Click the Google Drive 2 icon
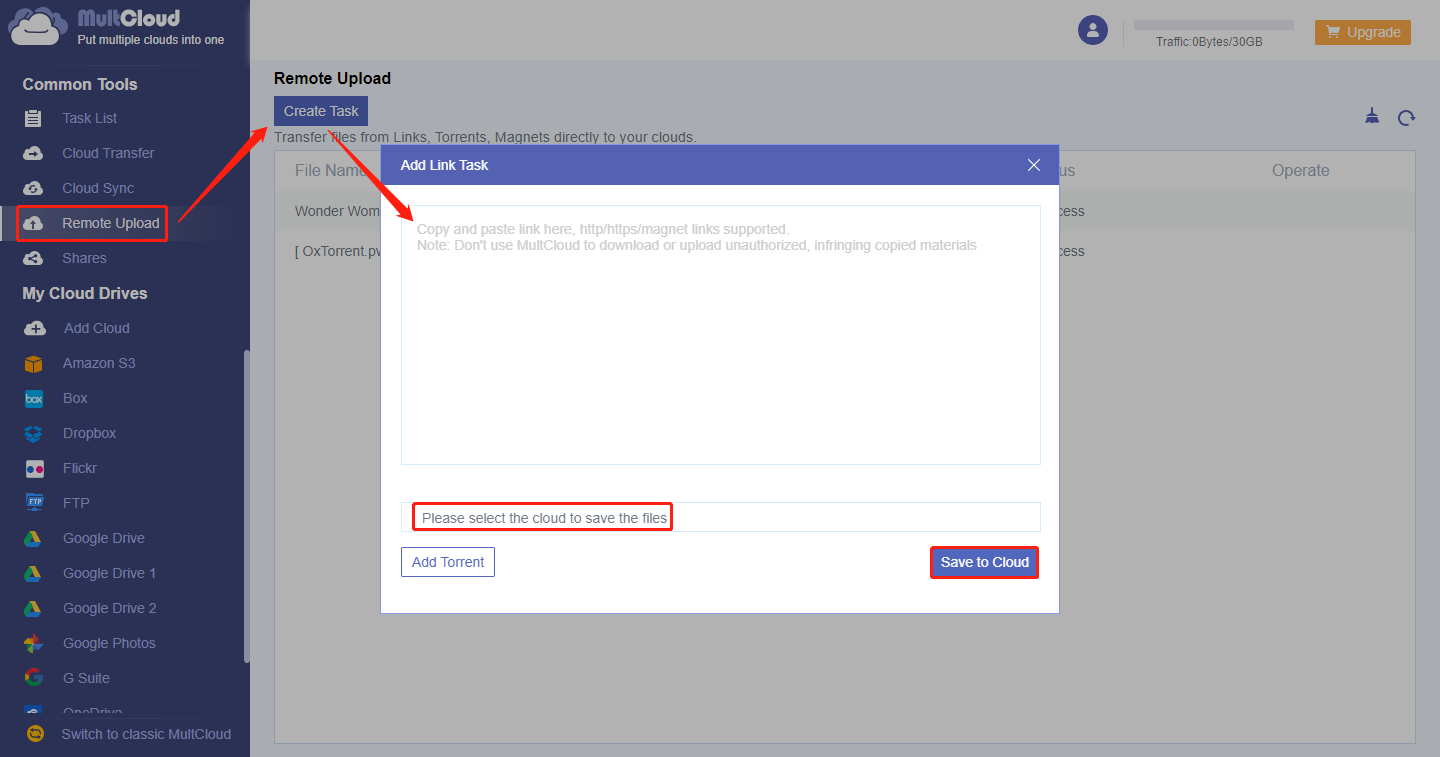Screen dimensions: 1440x757 tap(33, 608)
